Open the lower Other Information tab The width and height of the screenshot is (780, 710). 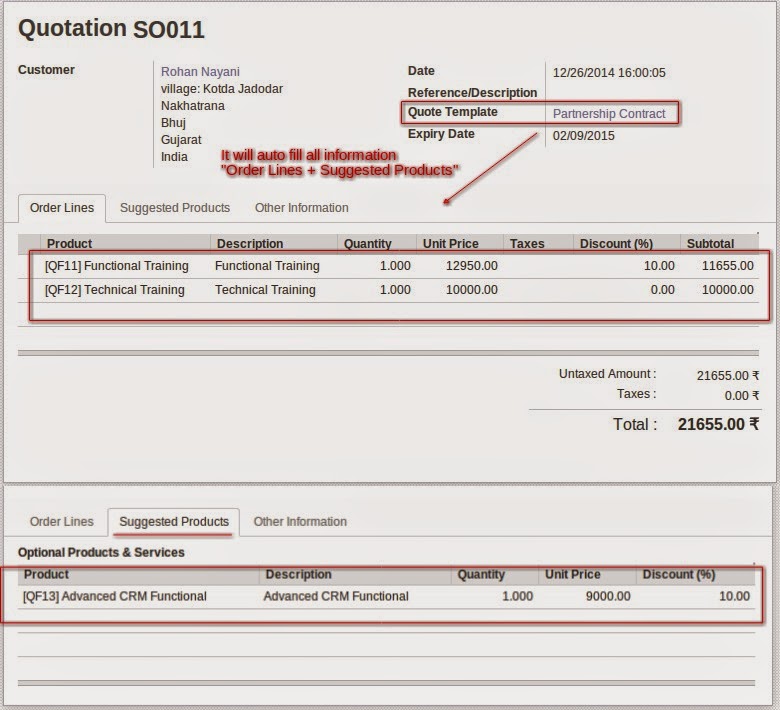(300, 521)
